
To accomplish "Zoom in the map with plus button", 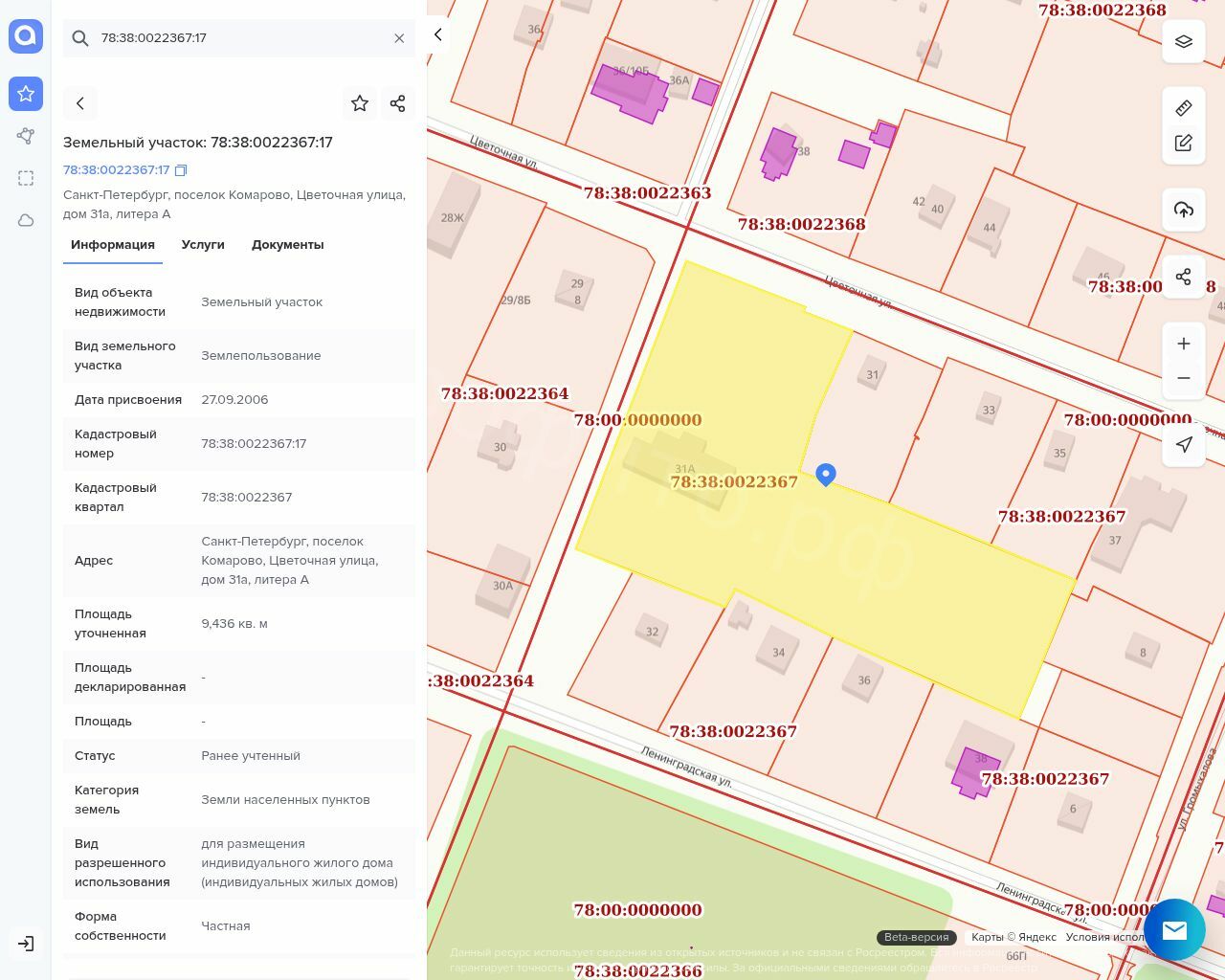I will pos(1184,344).
